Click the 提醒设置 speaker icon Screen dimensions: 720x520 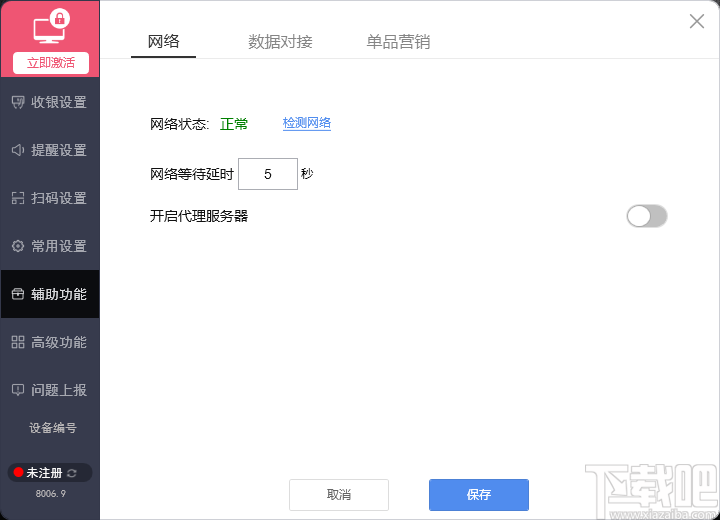pos(18,150)
